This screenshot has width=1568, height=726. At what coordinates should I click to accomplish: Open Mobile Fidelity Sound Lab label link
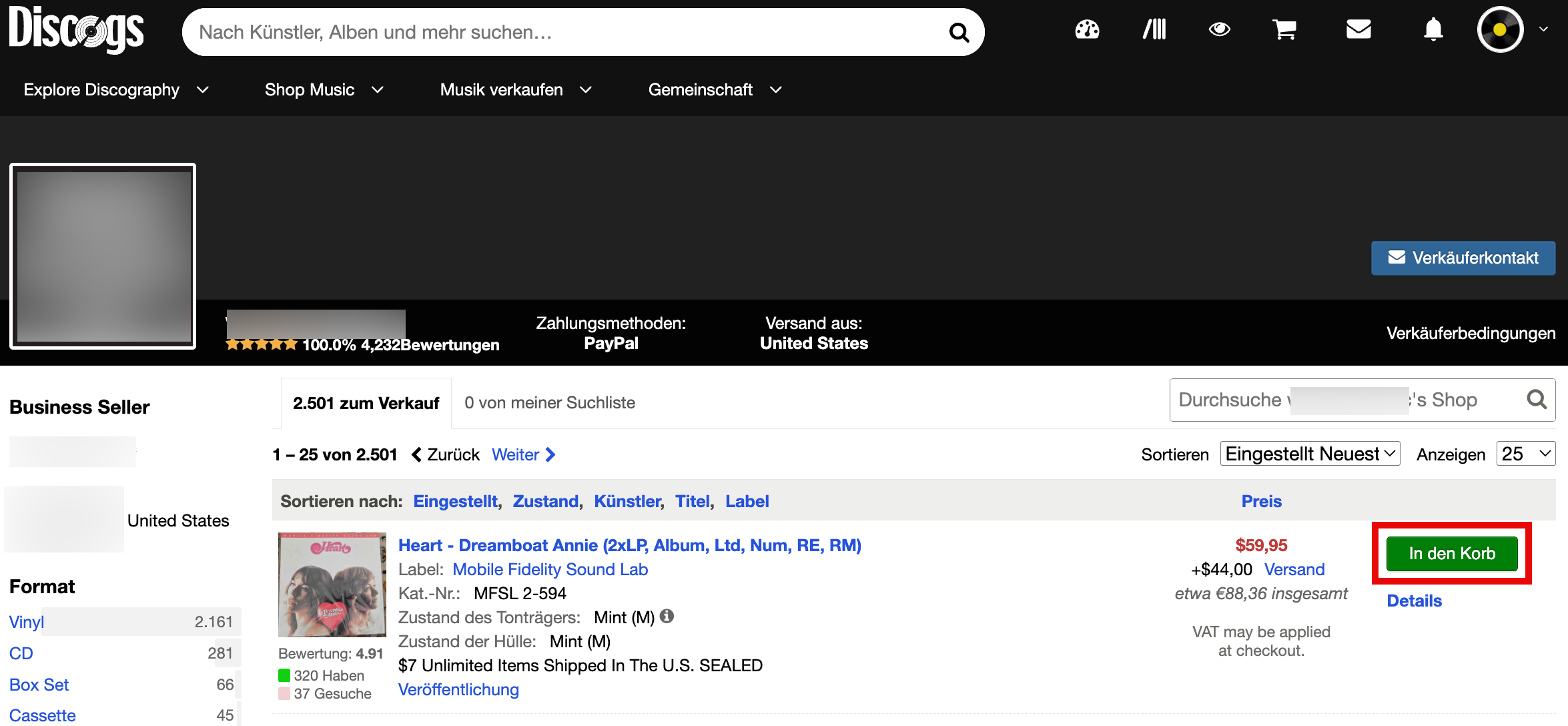pos(550,569)
